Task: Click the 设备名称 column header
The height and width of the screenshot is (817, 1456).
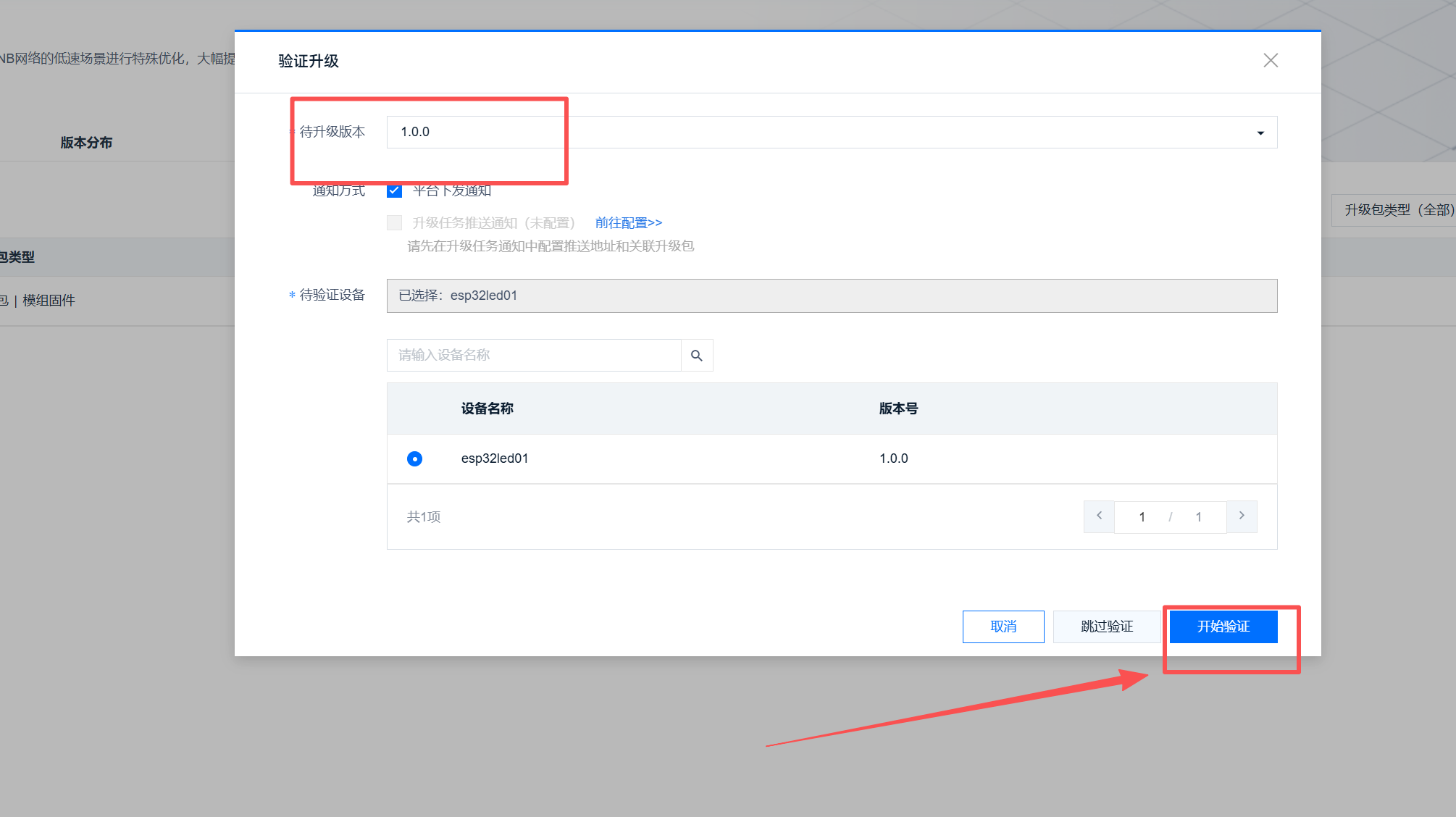Action: [x=487, y=408]
